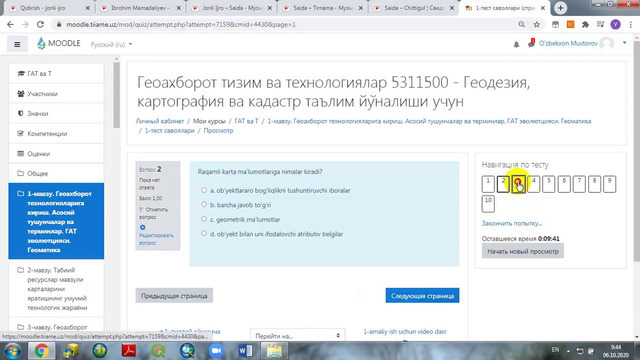Go to question 1 in quiz navigation
The height and width of the screenshot is (360, 640).
tap(488, 184)
